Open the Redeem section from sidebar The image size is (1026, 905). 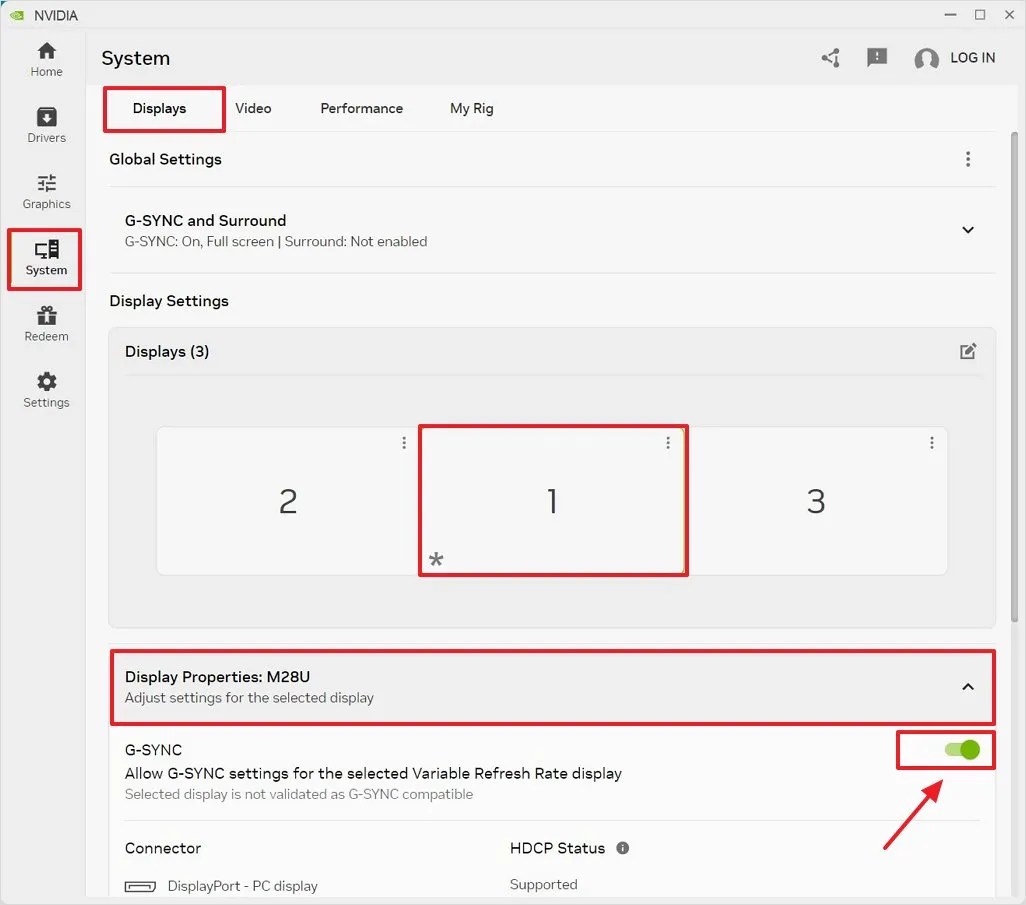[x=45, y=323]
